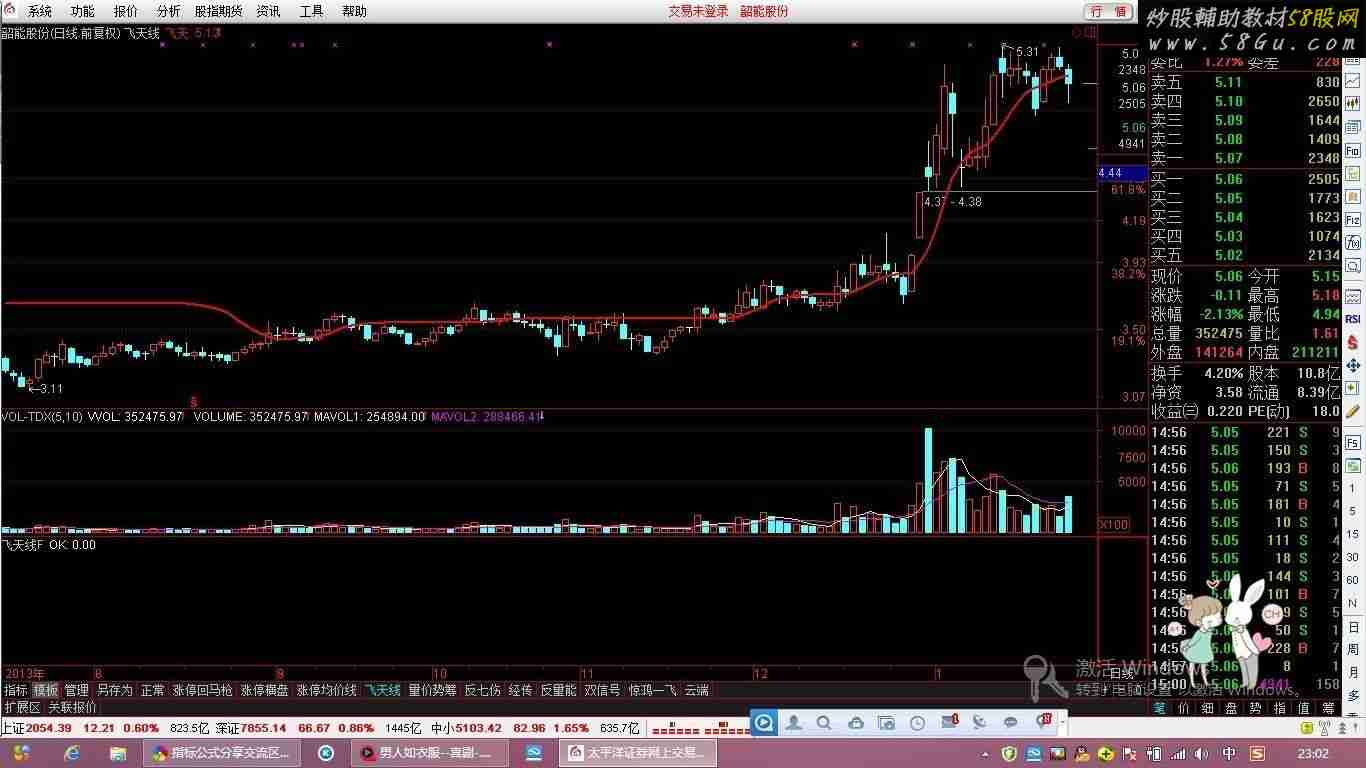Select the 量价势筹 template
The image size is (1366, 768).
point(432,690)
